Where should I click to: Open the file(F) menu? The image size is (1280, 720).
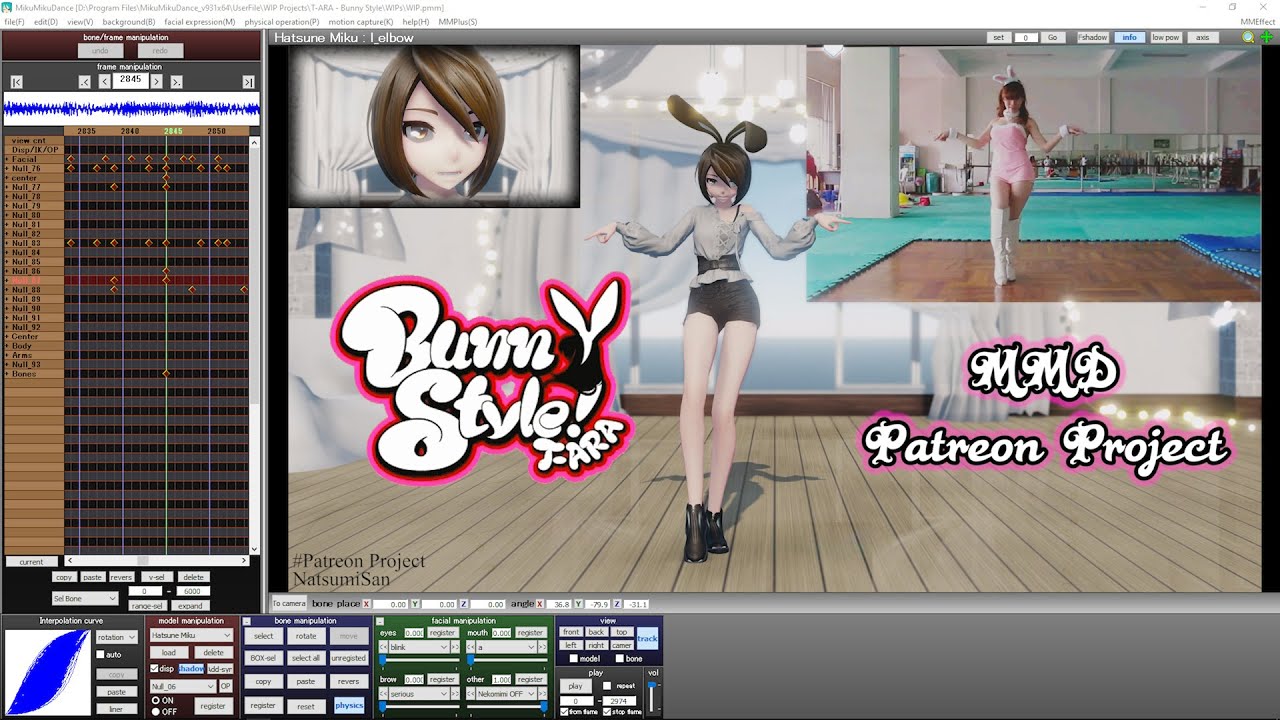click(14, 21)
